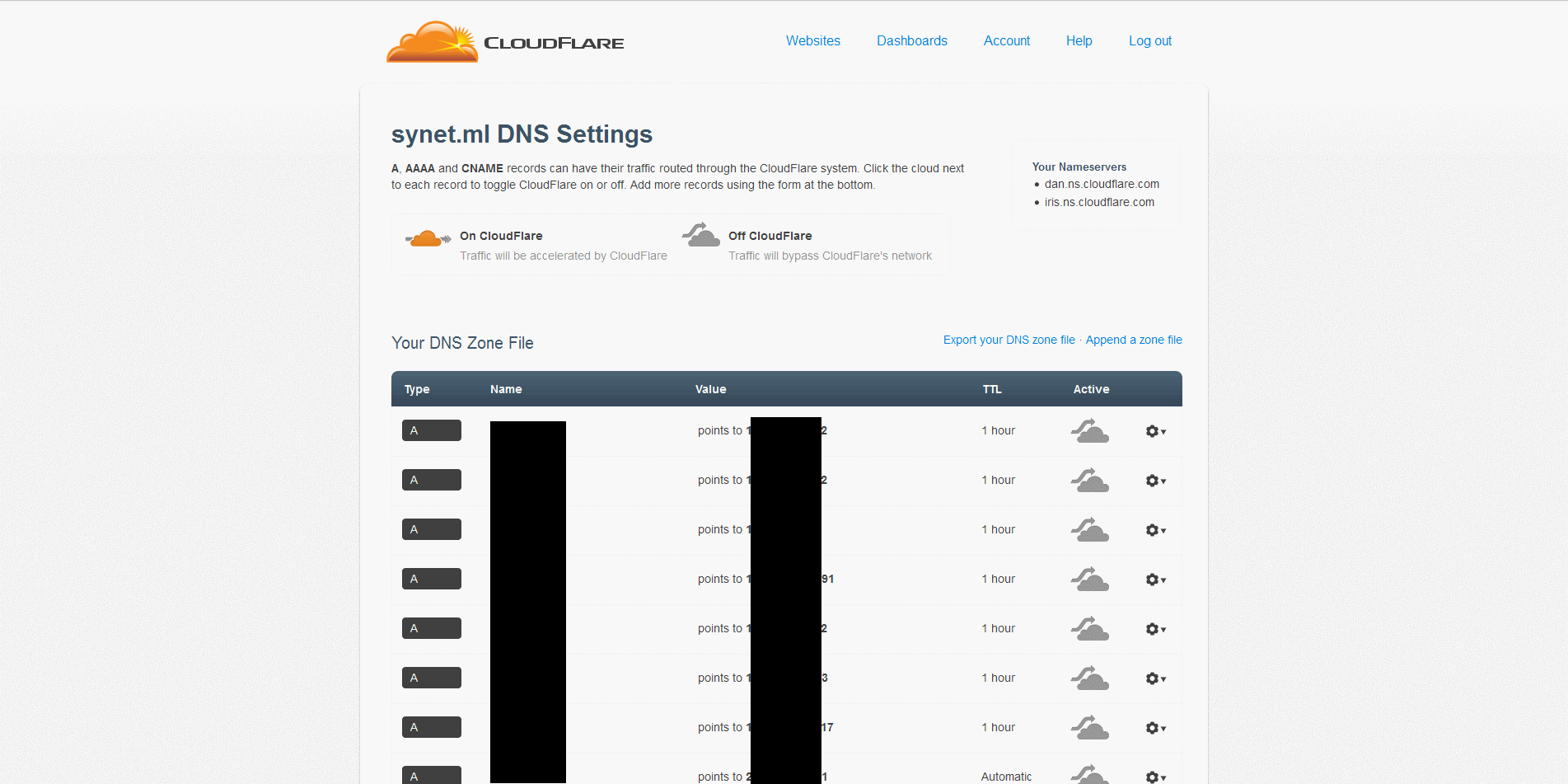Go to Dashboards
Image resolution: width=1568 pixels, height=784 pixels.
click(911, 41)
